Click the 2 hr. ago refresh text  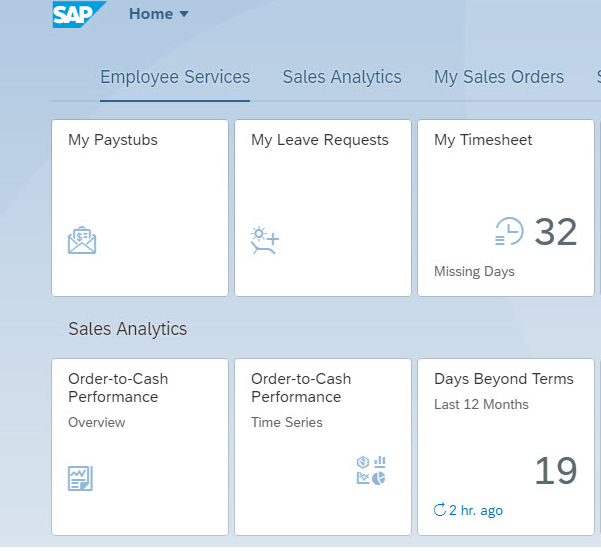(476, 510)
